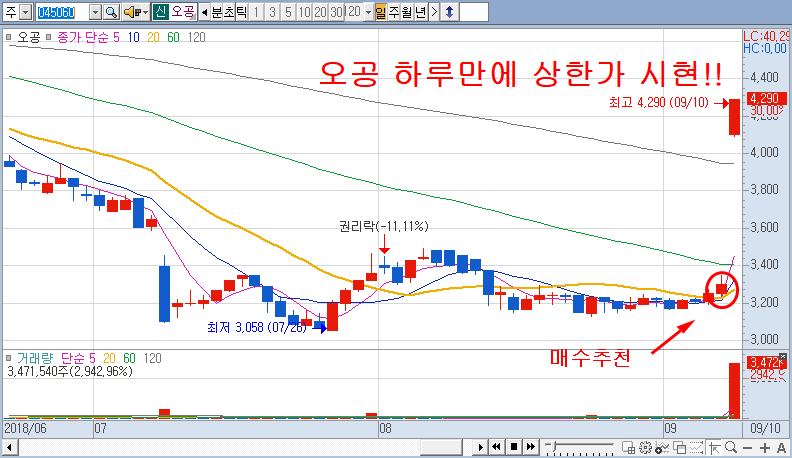Click the 10 interval button
Screen dimensions: 792x458
(x=304, y=12)
